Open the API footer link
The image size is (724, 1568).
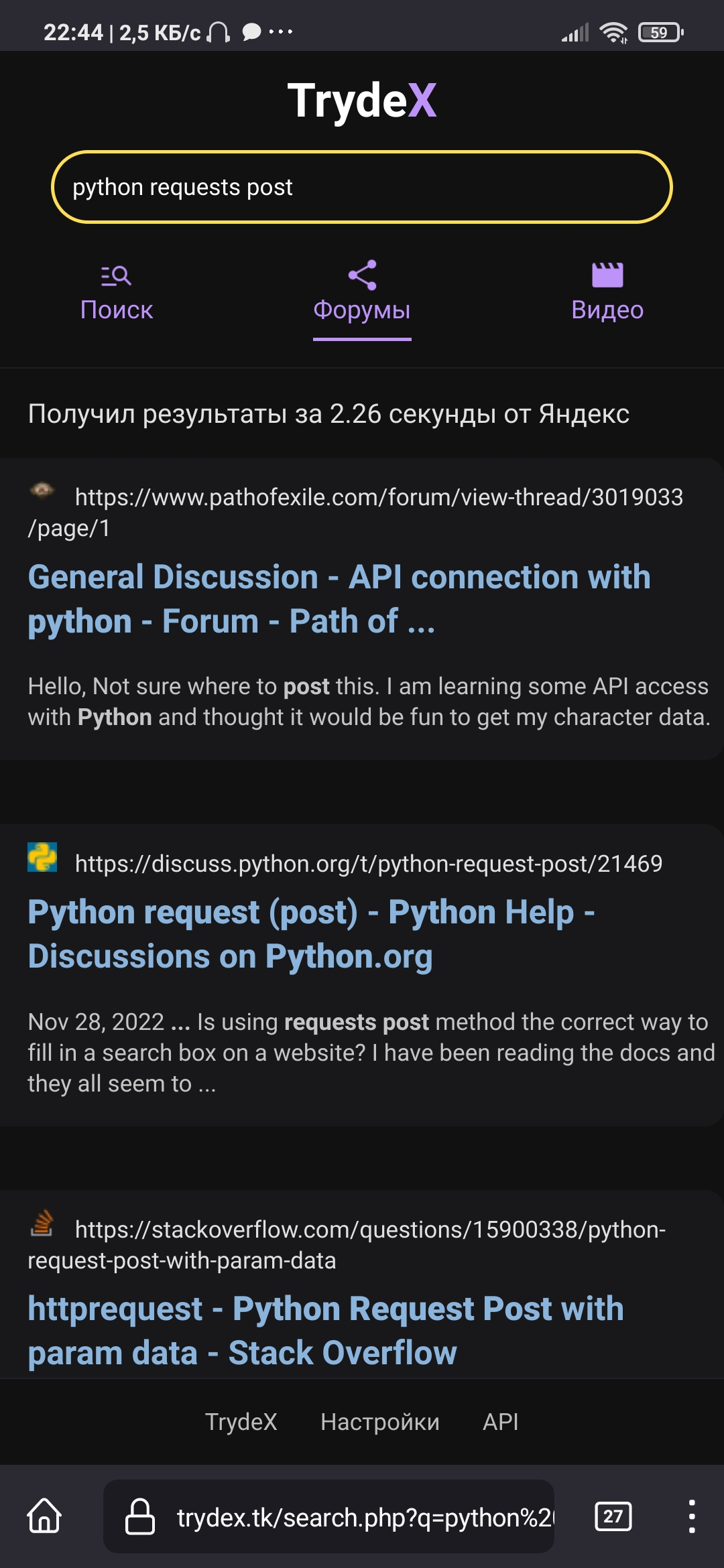pos(501,1421)
